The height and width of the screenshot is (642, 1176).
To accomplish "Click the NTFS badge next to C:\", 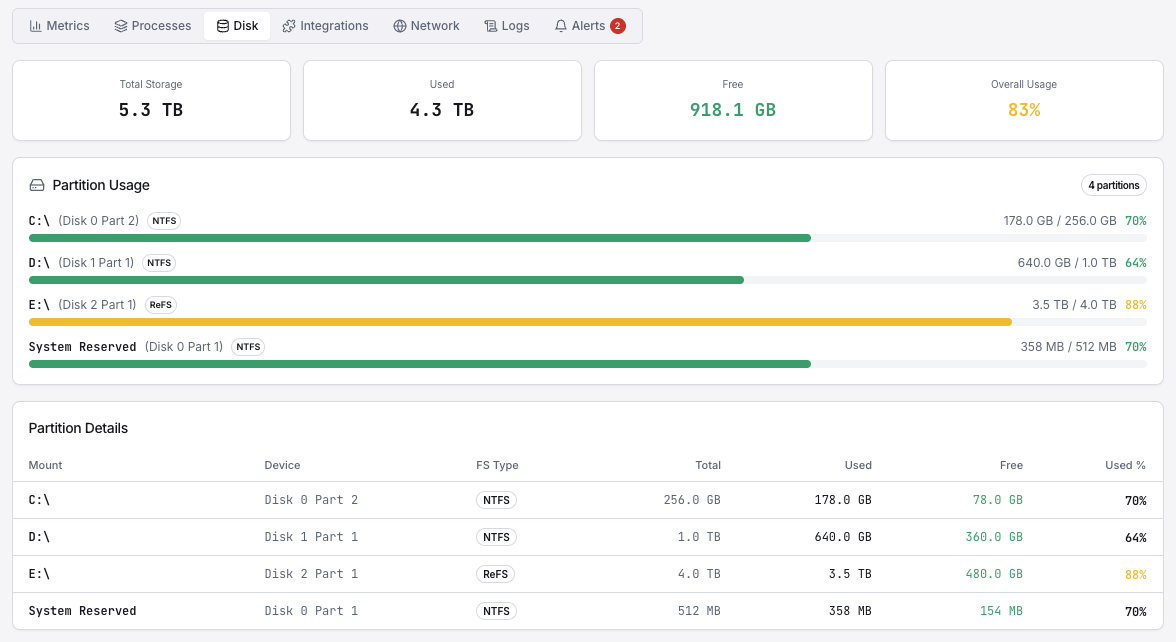I will coord(163,221).
